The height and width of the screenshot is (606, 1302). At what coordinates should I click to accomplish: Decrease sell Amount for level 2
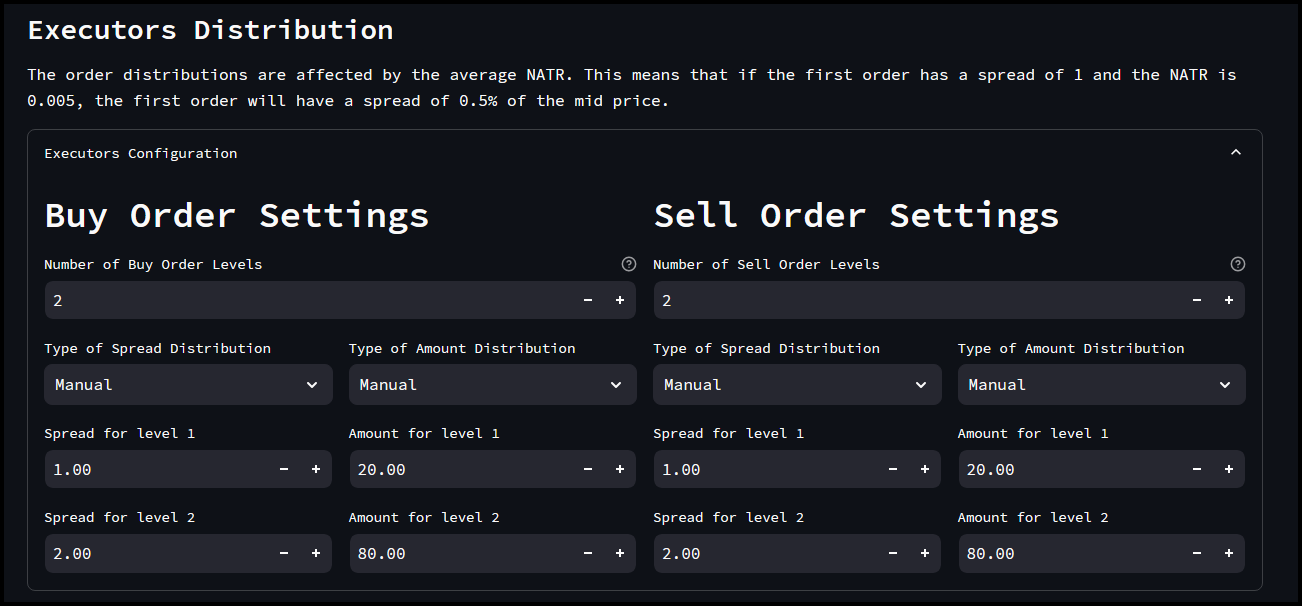(x=1197, y=553)
